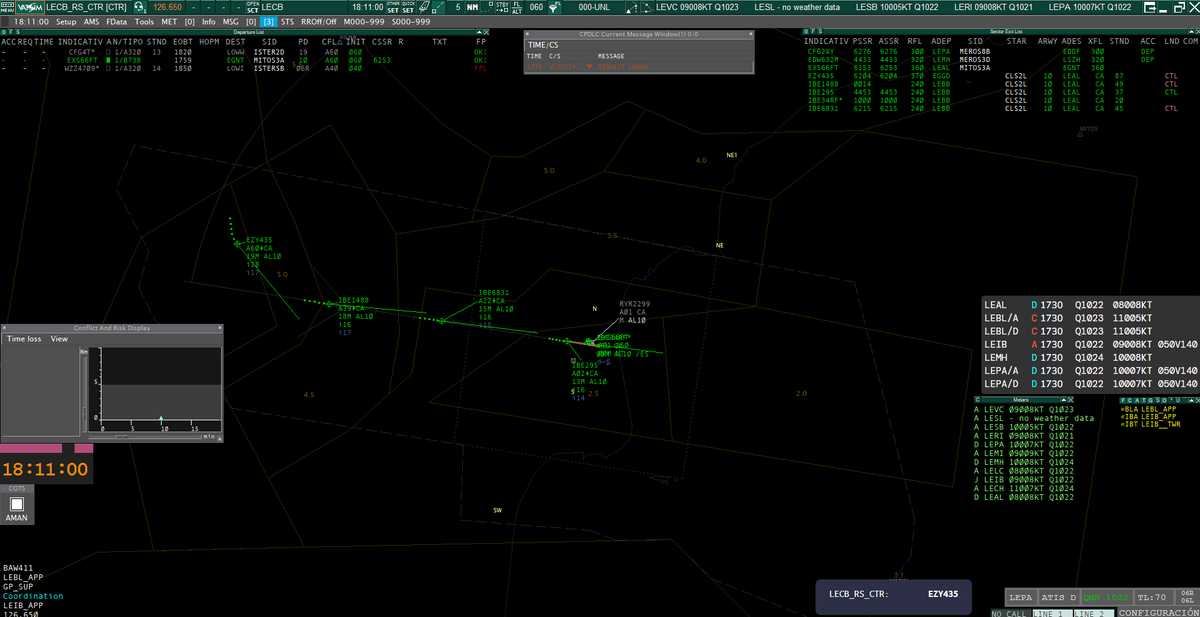Image resolution: width=1200 pixels, height=617 pixels.
Task: Click the ATIS D button
Action: coord(1058,597)
